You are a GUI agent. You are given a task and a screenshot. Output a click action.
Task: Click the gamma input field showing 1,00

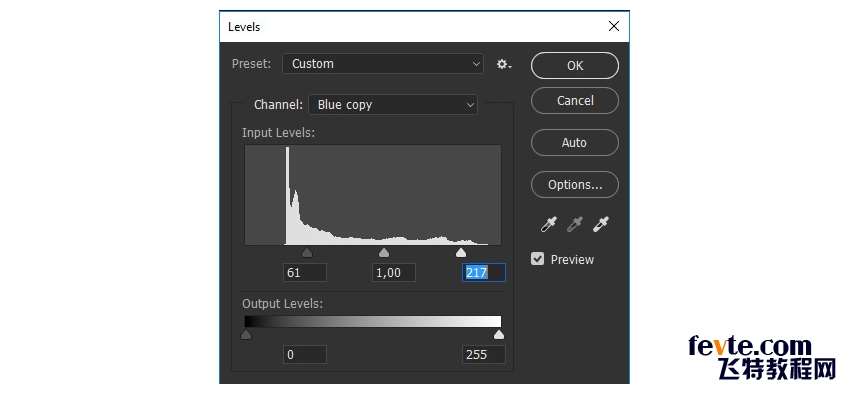pyautogui.click(x=394, y=273)
